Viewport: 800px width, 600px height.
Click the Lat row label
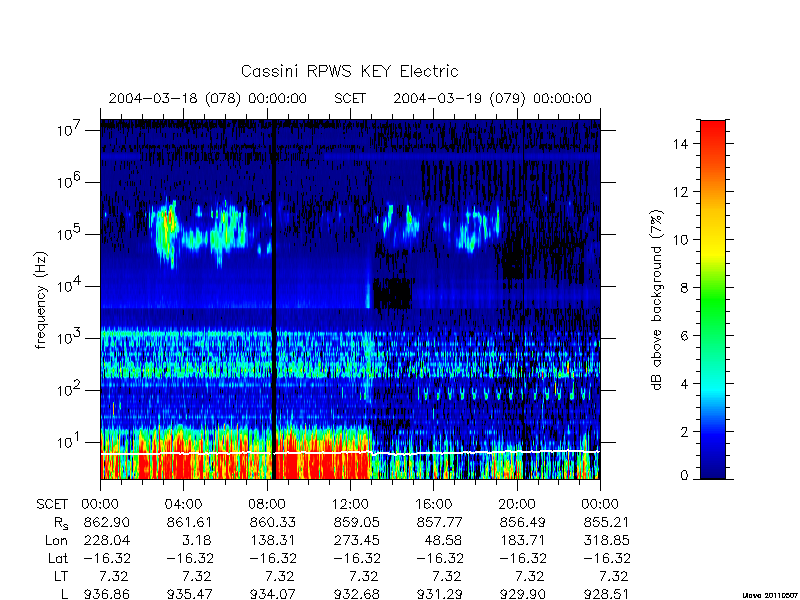58,559
